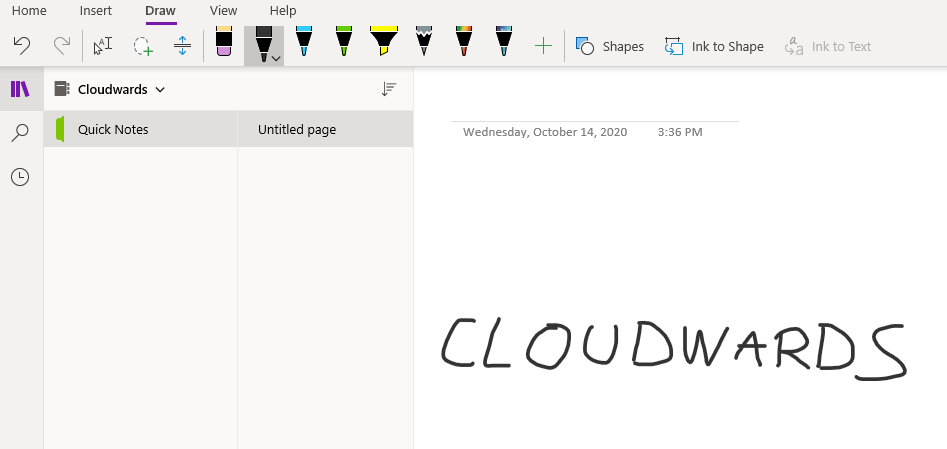
Task: Select the Objects or Type Text tool
Action: tap(103, 46)
